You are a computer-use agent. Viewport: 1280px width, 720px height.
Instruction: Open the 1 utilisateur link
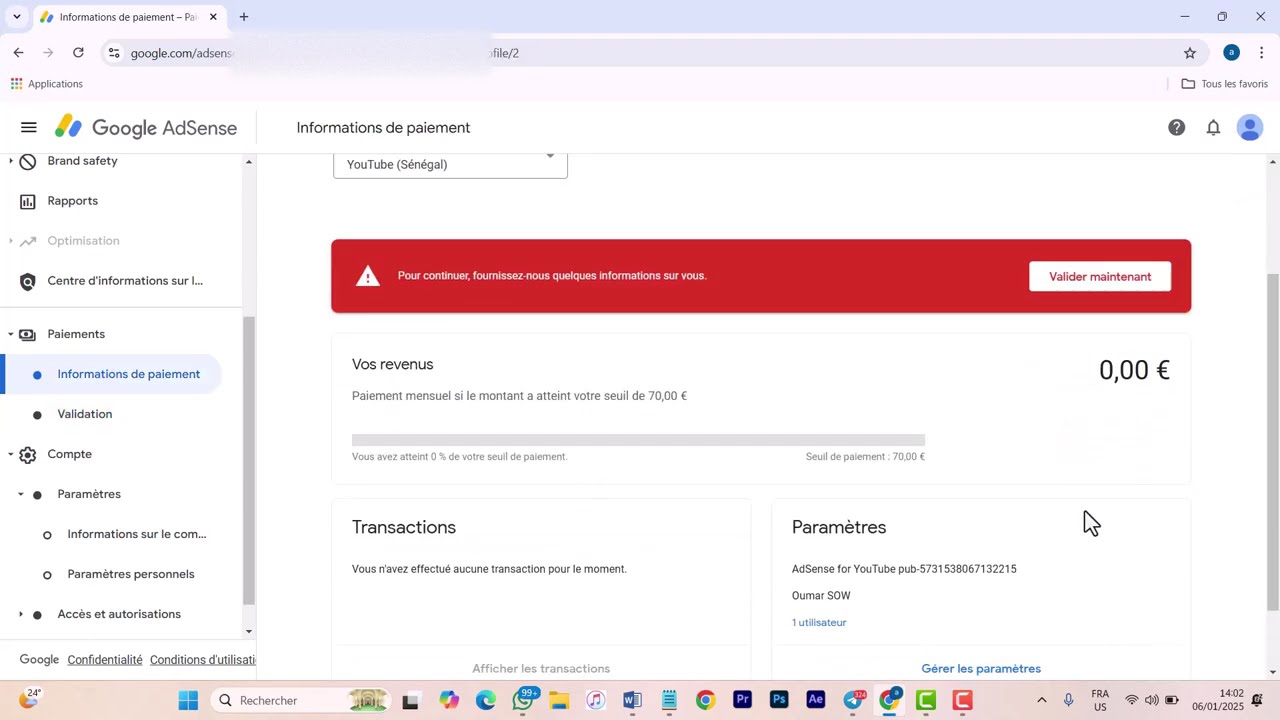point(819,622)
